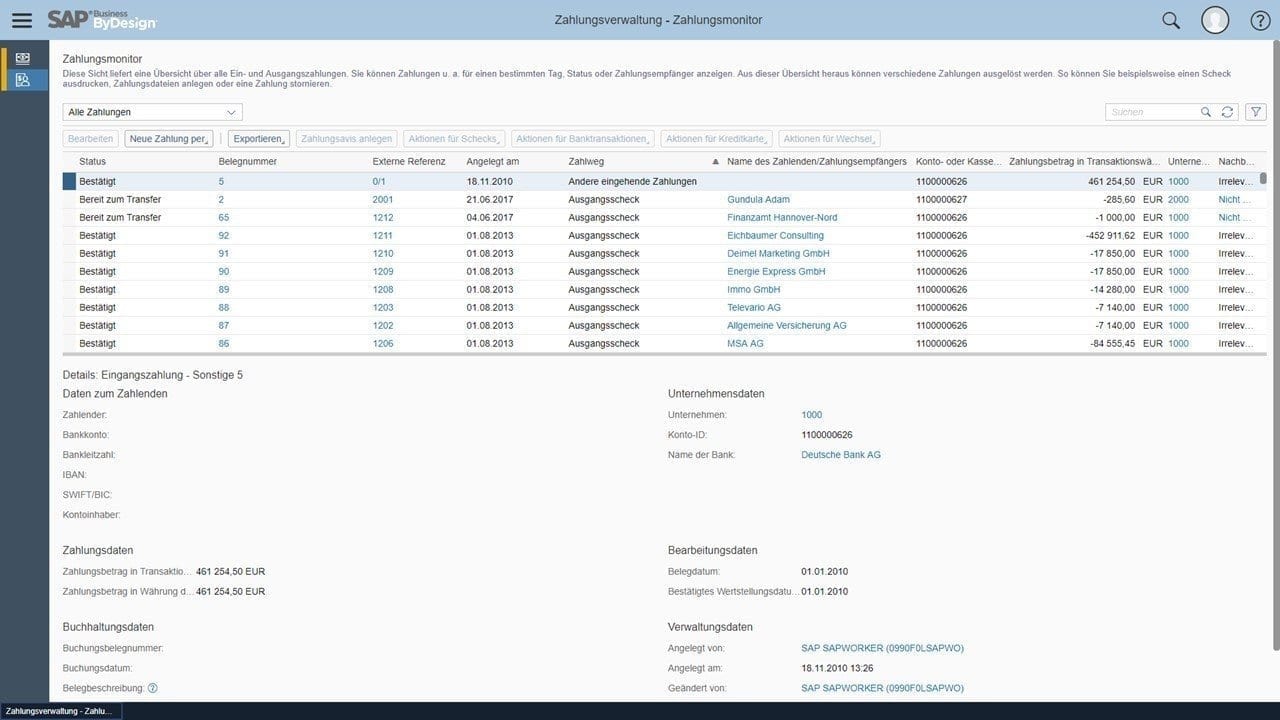Select the Zahlungsverwaltung taskbar tab
This screenshot has height=720, width=1280.
click(60, 711)
